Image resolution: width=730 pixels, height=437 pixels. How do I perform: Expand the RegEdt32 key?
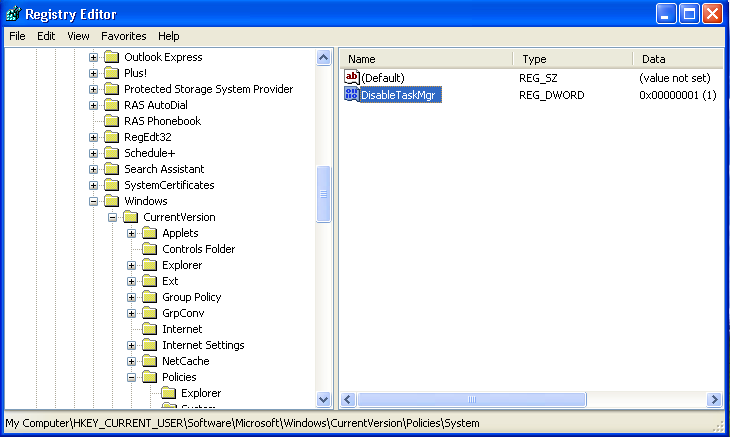94,137
